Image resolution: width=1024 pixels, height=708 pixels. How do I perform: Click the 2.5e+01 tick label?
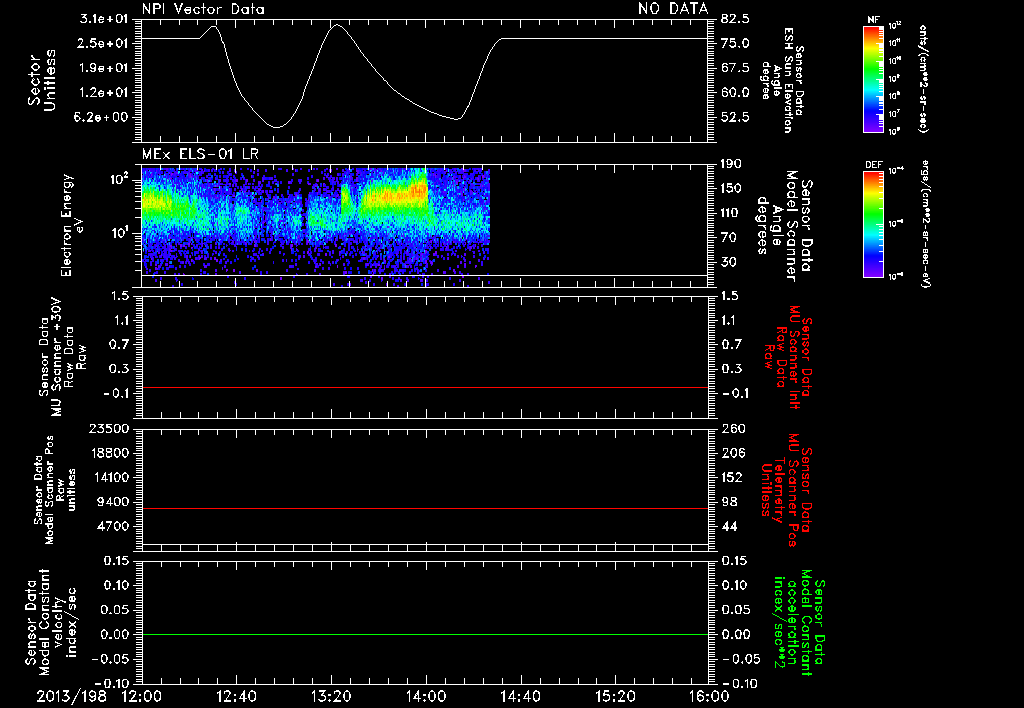pyautogui.click(x=104, y=43)
